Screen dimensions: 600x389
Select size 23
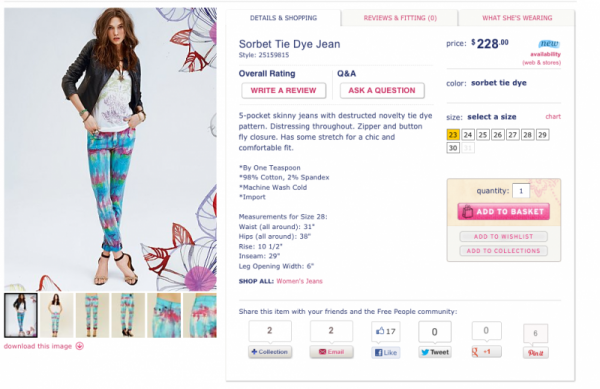coord(453,135)
